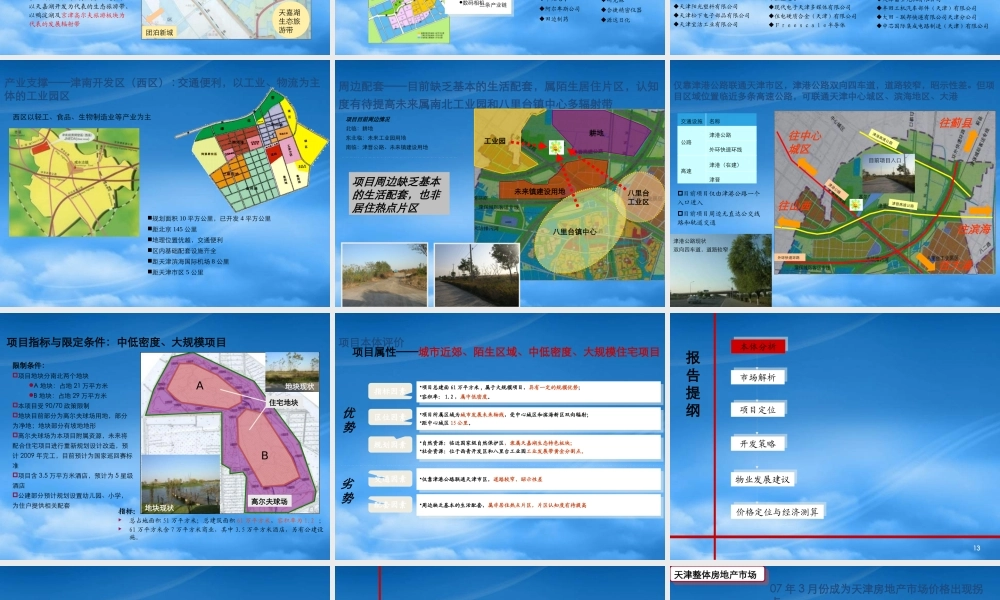Click the 八里台镇中心 map label
1000x600 pixels.
[x=575, y=231]
